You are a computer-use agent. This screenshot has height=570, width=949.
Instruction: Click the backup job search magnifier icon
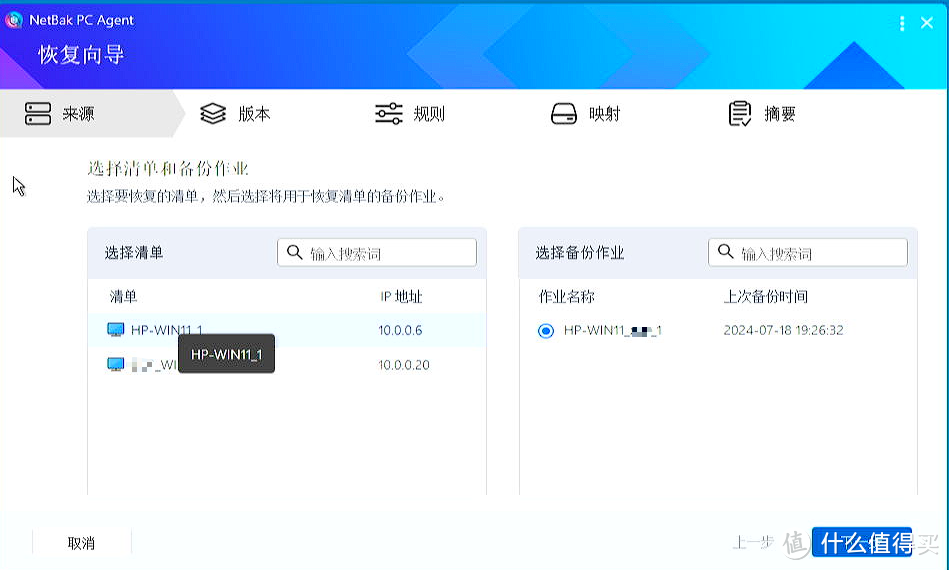tap(726, 251)
